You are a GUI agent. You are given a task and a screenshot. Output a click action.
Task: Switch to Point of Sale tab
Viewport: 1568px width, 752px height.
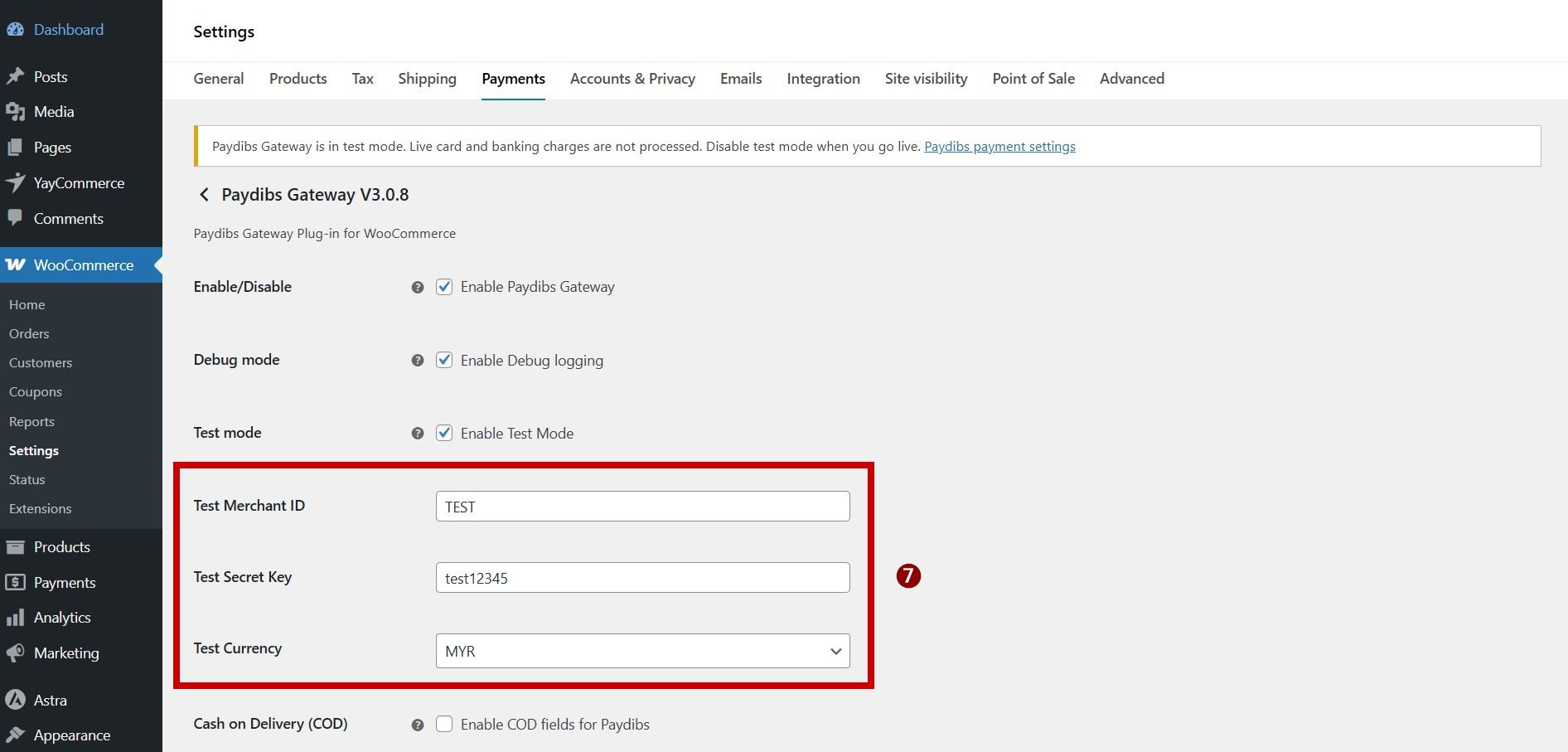(1033, 79)
